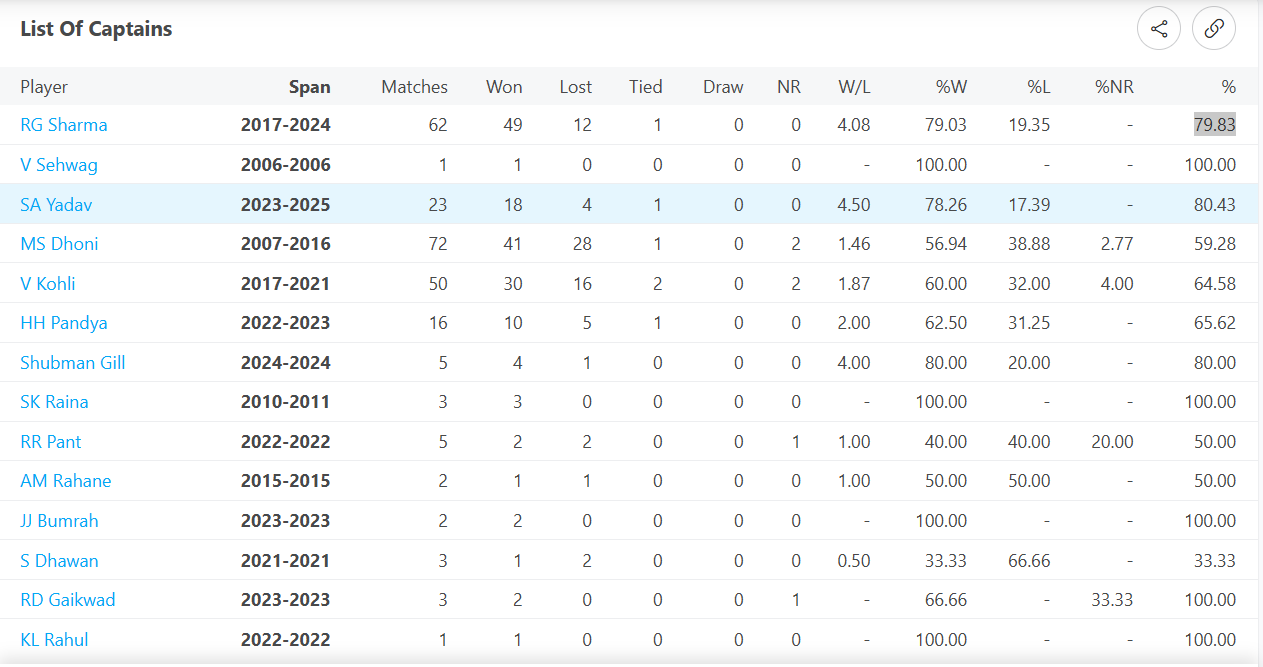Click W/L value 0.50 in Dhawan row
The image size is (1263, 667).
[854, 561]
